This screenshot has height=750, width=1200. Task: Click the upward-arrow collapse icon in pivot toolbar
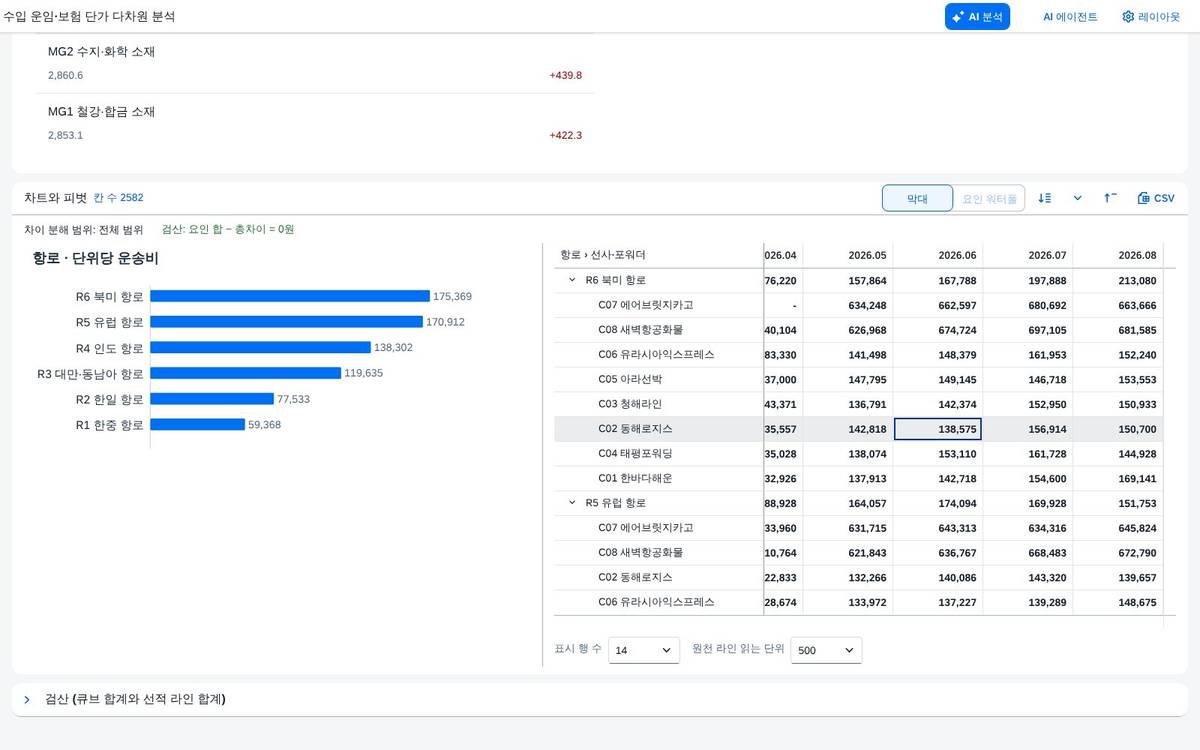click(x=1110, y=198)
